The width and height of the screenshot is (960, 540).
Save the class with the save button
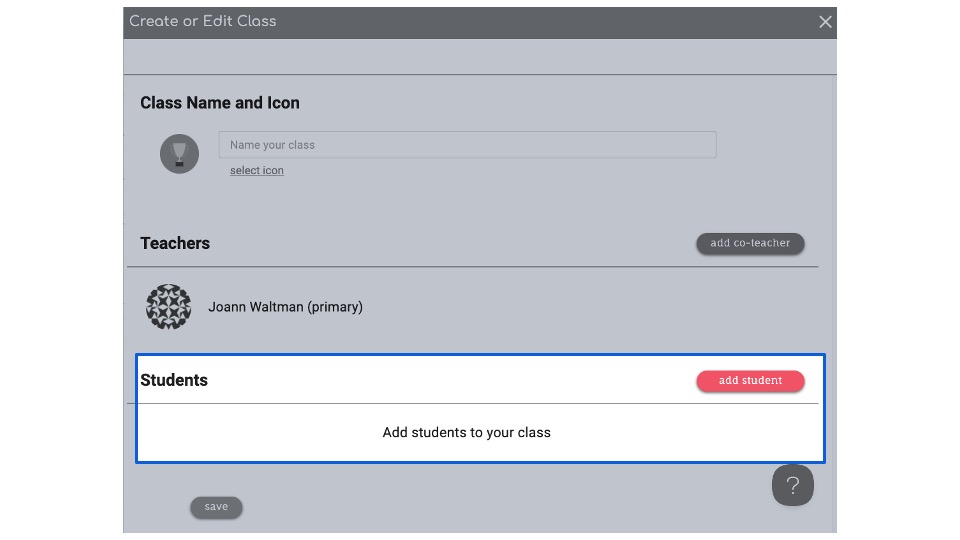coord(216,507)
